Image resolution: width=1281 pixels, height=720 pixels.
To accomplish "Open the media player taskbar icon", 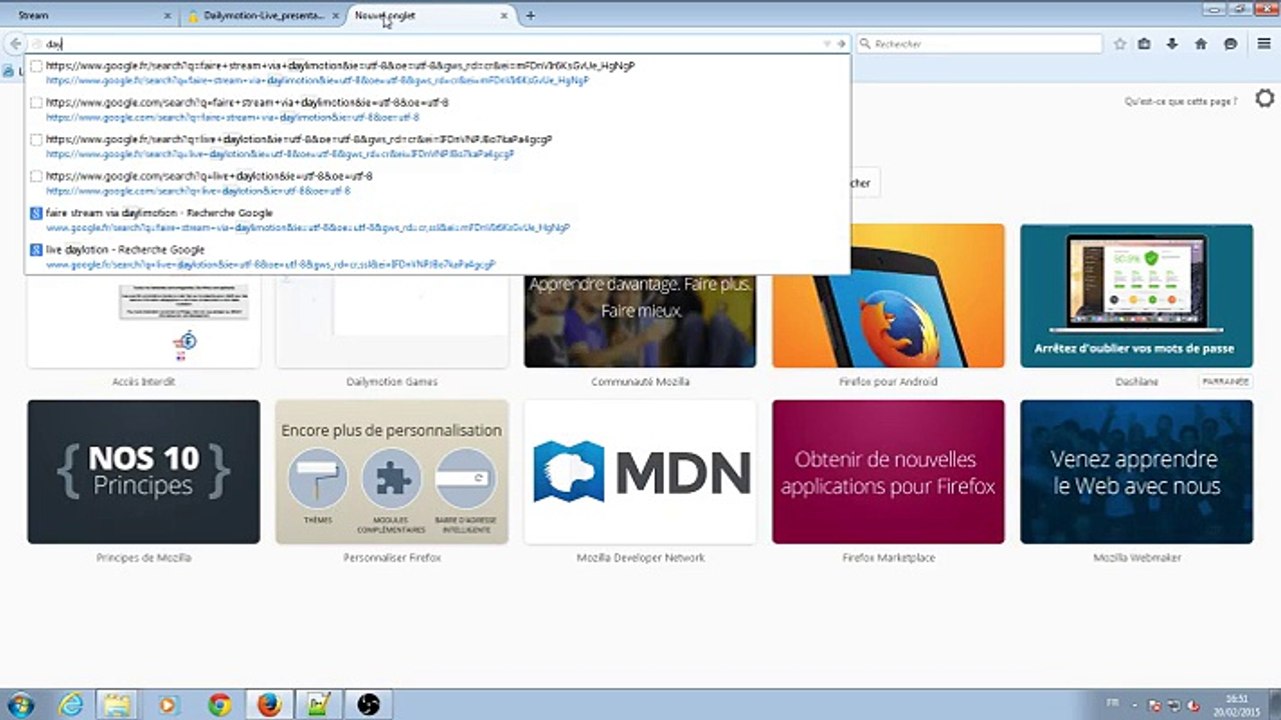I will [169, 704].
